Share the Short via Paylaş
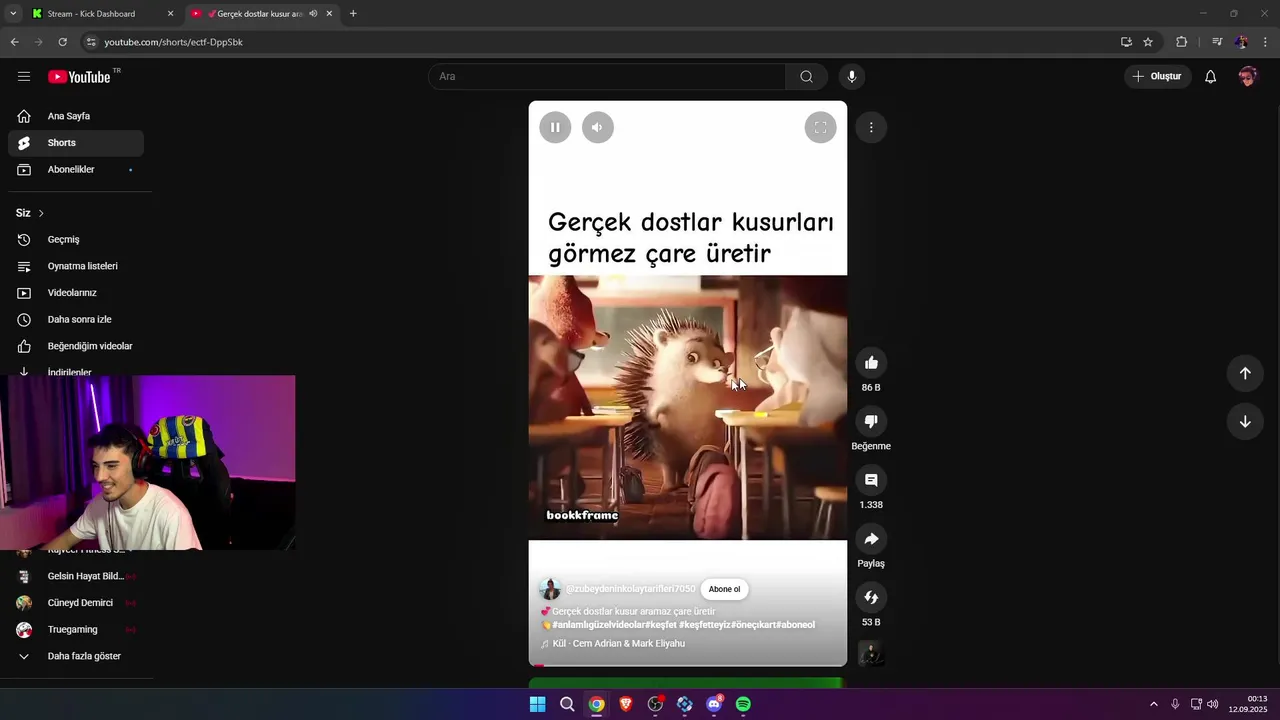Screen dimensions: 1280x720 (871, 539)
